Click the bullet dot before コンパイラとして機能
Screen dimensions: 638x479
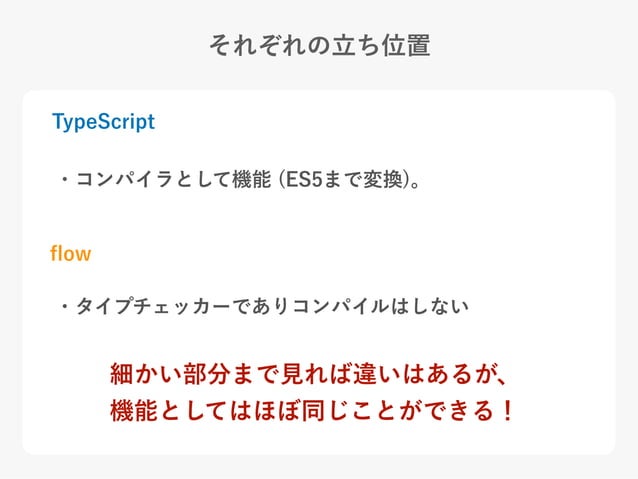[64, 179]
